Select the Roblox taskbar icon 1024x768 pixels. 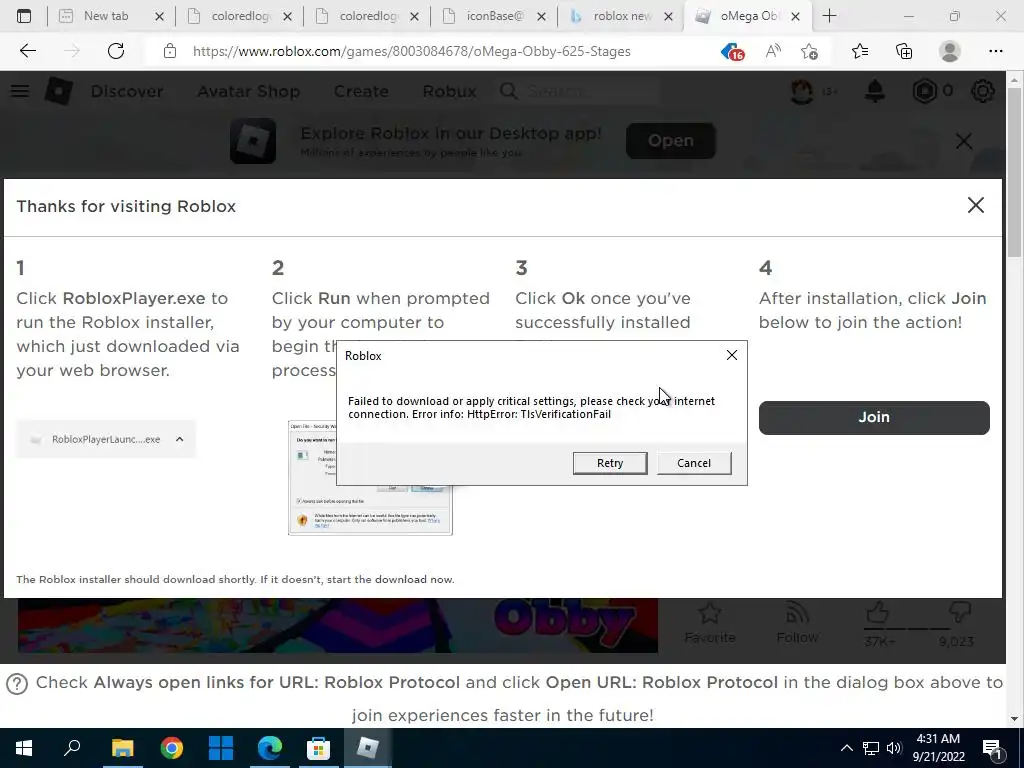pos(367,748)
